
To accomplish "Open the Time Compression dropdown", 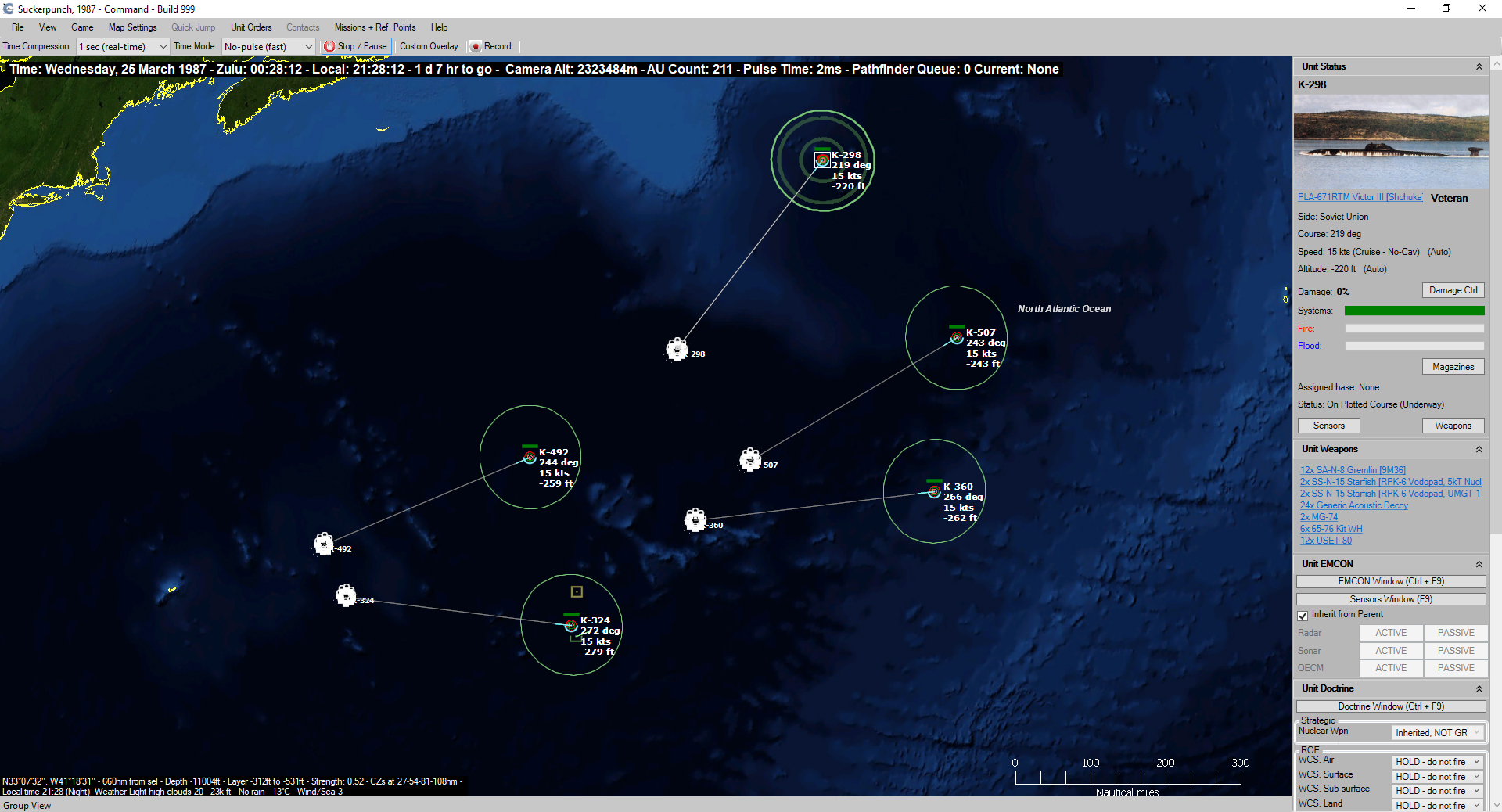I will (x=162, y=46).
